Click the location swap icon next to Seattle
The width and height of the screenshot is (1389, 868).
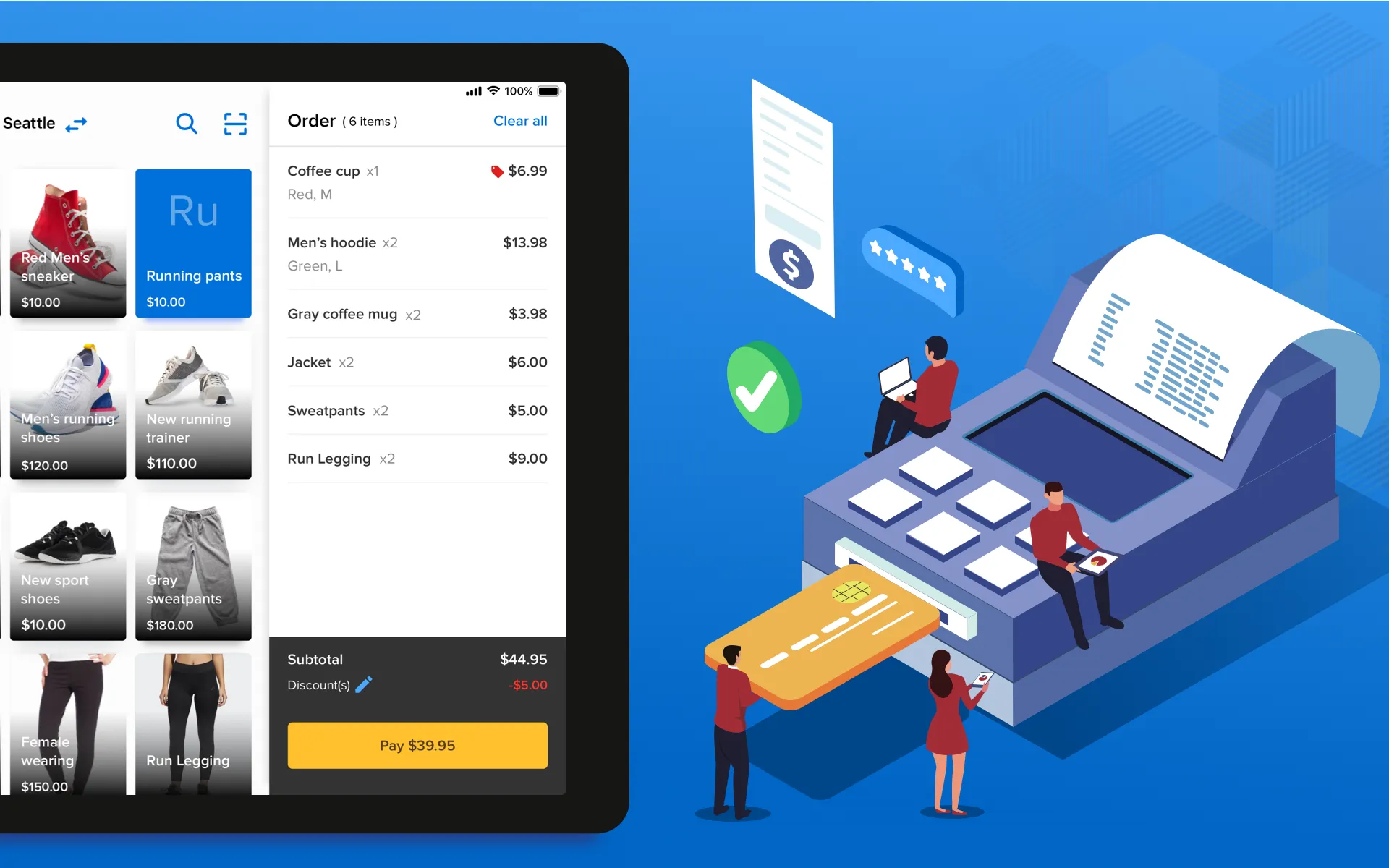point(75,124)
